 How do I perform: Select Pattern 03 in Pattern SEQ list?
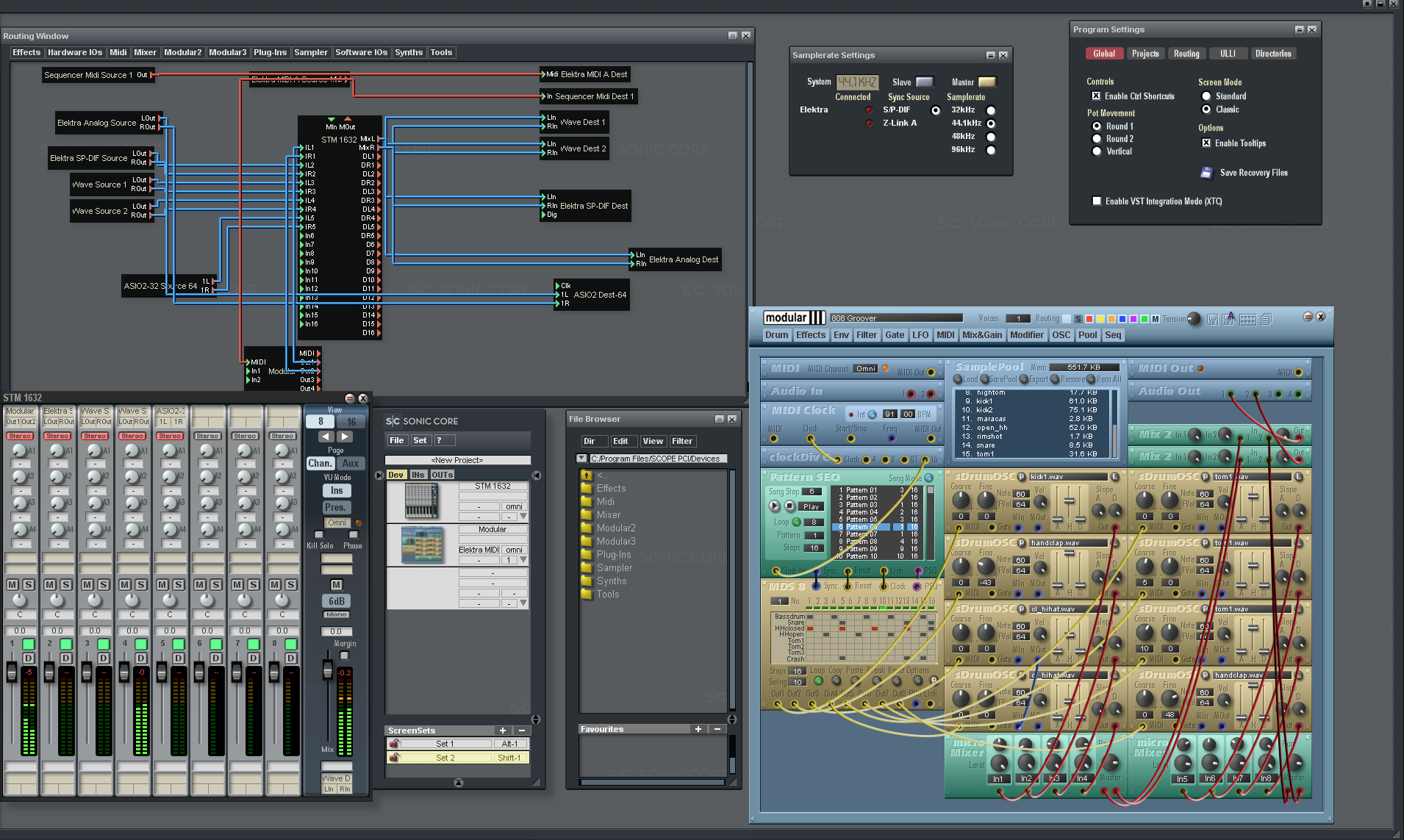coord(861,505)
